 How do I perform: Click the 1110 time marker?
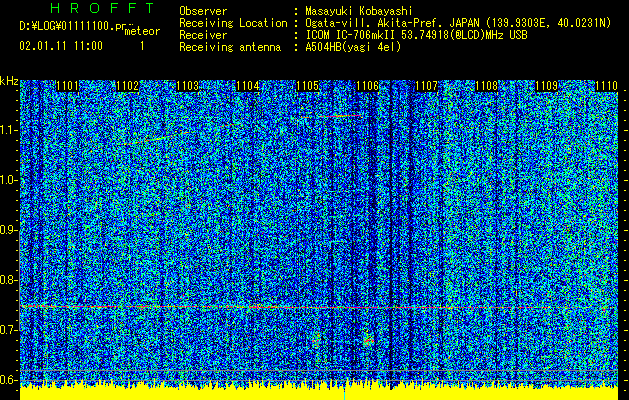(x=607, y=86)
